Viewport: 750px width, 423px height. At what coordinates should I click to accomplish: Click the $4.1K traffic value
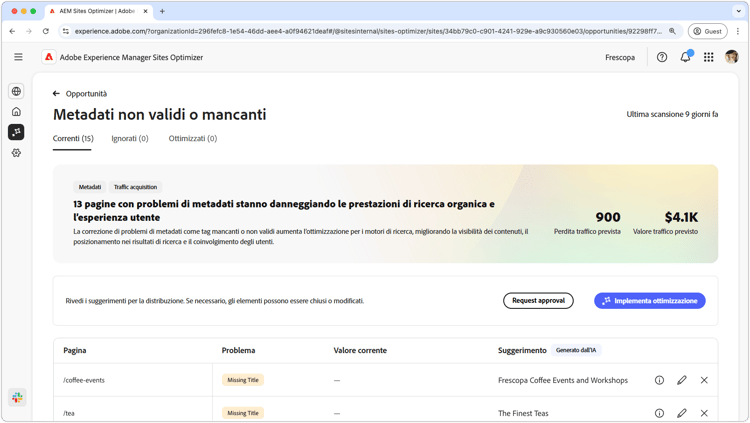tap(681, 217)
